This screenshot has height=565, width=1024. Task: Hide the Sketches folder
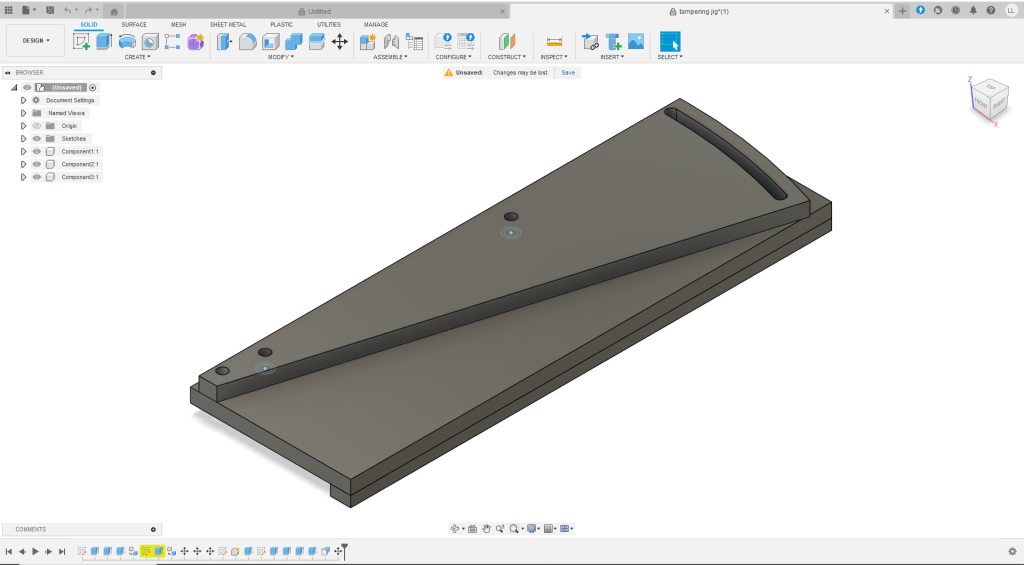pos(37,138)
